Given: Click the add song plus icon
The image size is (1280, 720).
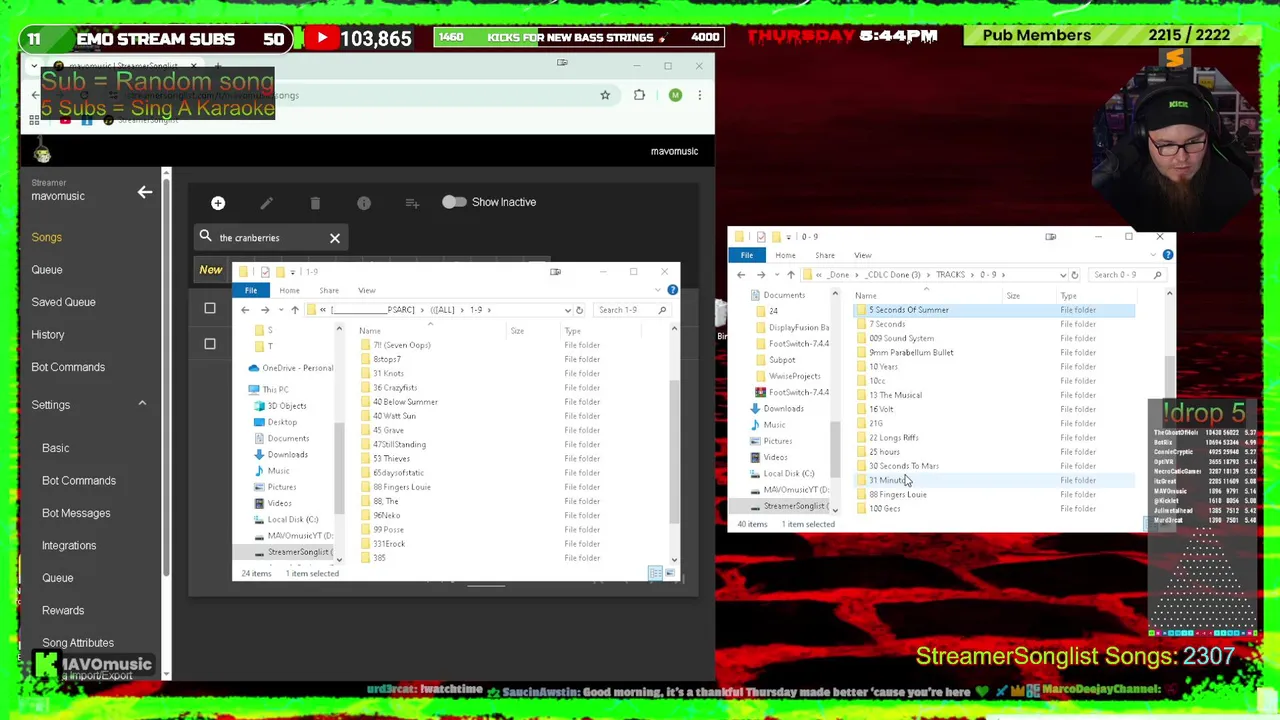Looking at the screenshot, I should [x=218, y=203].
